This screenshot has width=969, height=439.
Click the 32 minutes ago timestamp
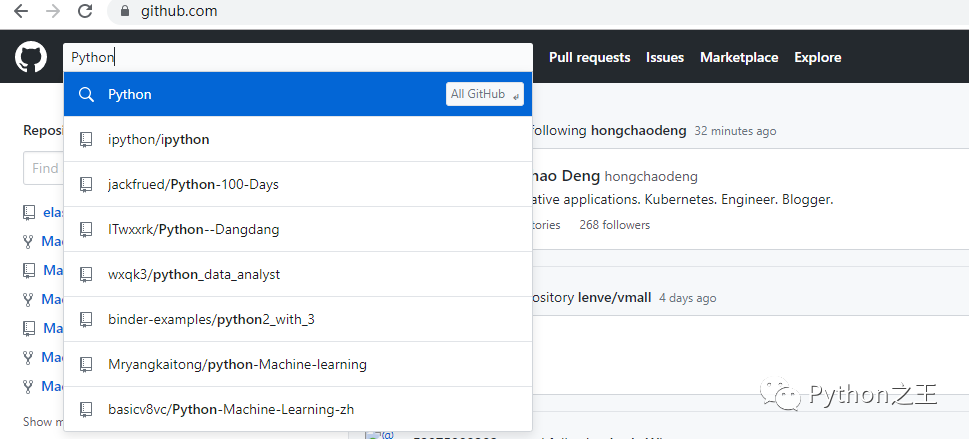[735, 131]
